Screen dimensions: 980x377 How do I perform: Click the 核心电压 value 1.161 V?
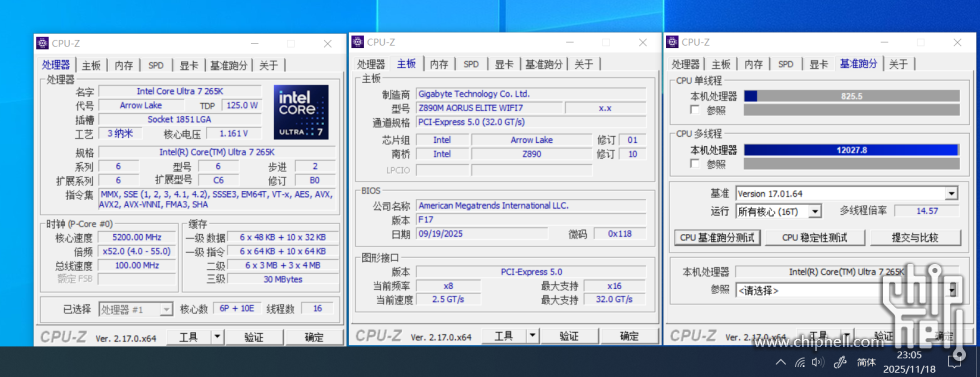point(234,133)
